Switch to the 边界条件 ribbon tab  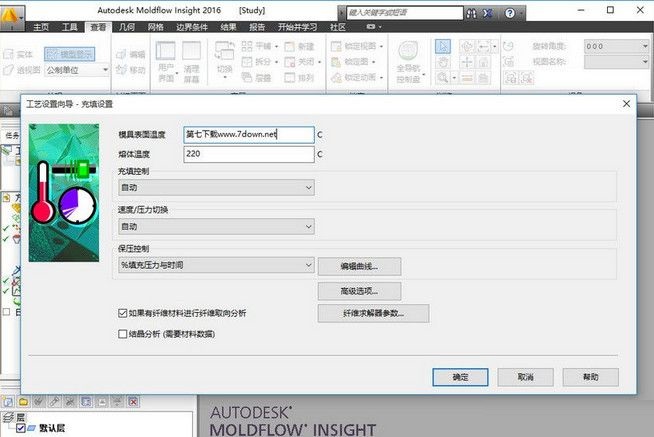192,27
